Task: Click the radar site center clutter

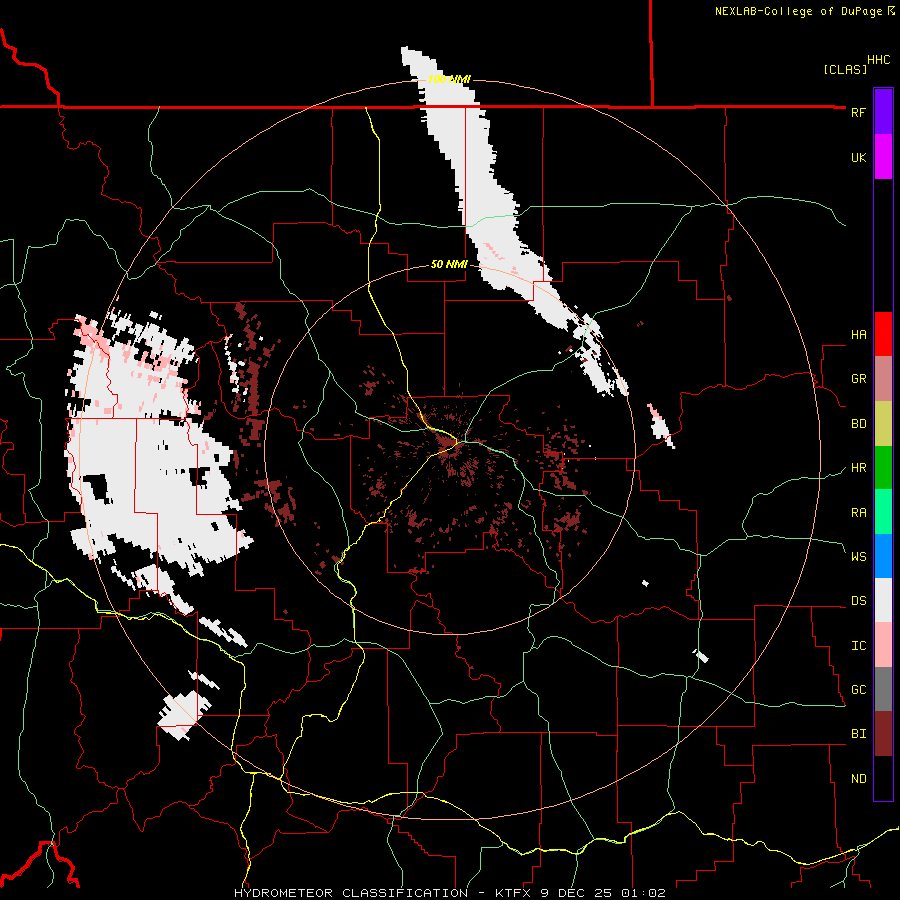Action: click(x=449, y=443)
